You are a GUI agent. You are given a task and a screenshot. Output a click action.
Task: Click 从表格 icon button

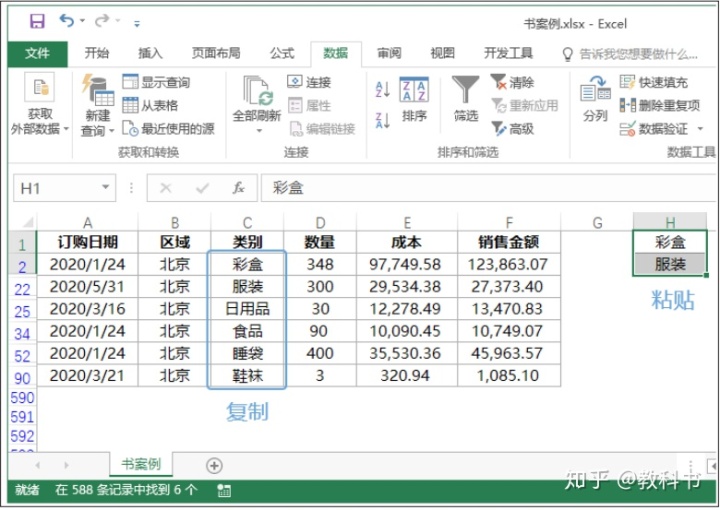point(150,106)
